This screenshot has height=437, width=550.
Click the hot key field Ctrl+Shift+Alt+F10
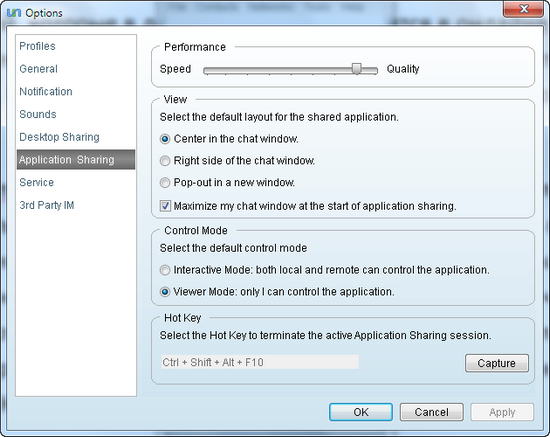click(x=260, y=362)
